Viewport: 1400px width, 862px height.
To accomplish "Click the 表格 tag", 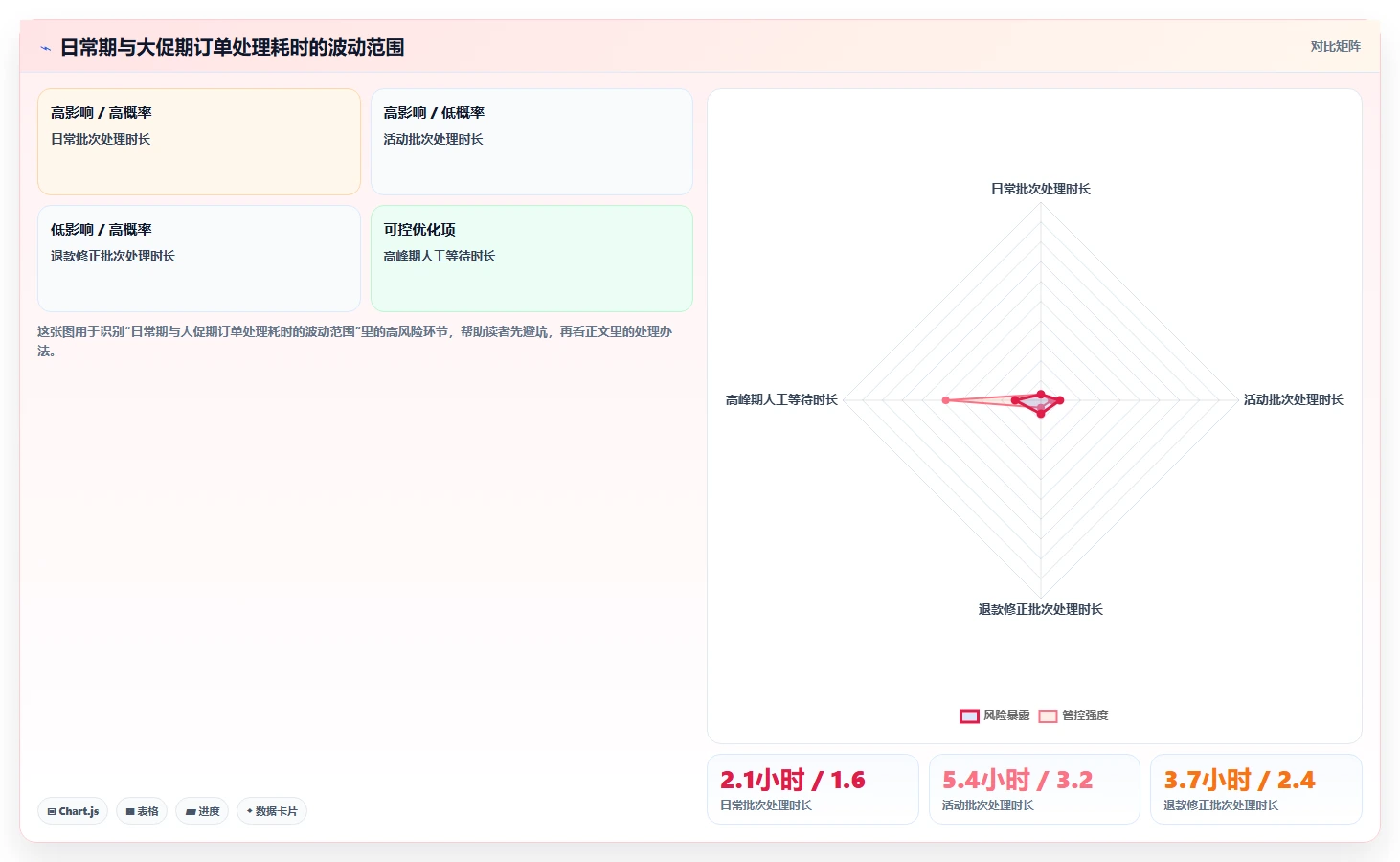I will (x=142, y=811).
